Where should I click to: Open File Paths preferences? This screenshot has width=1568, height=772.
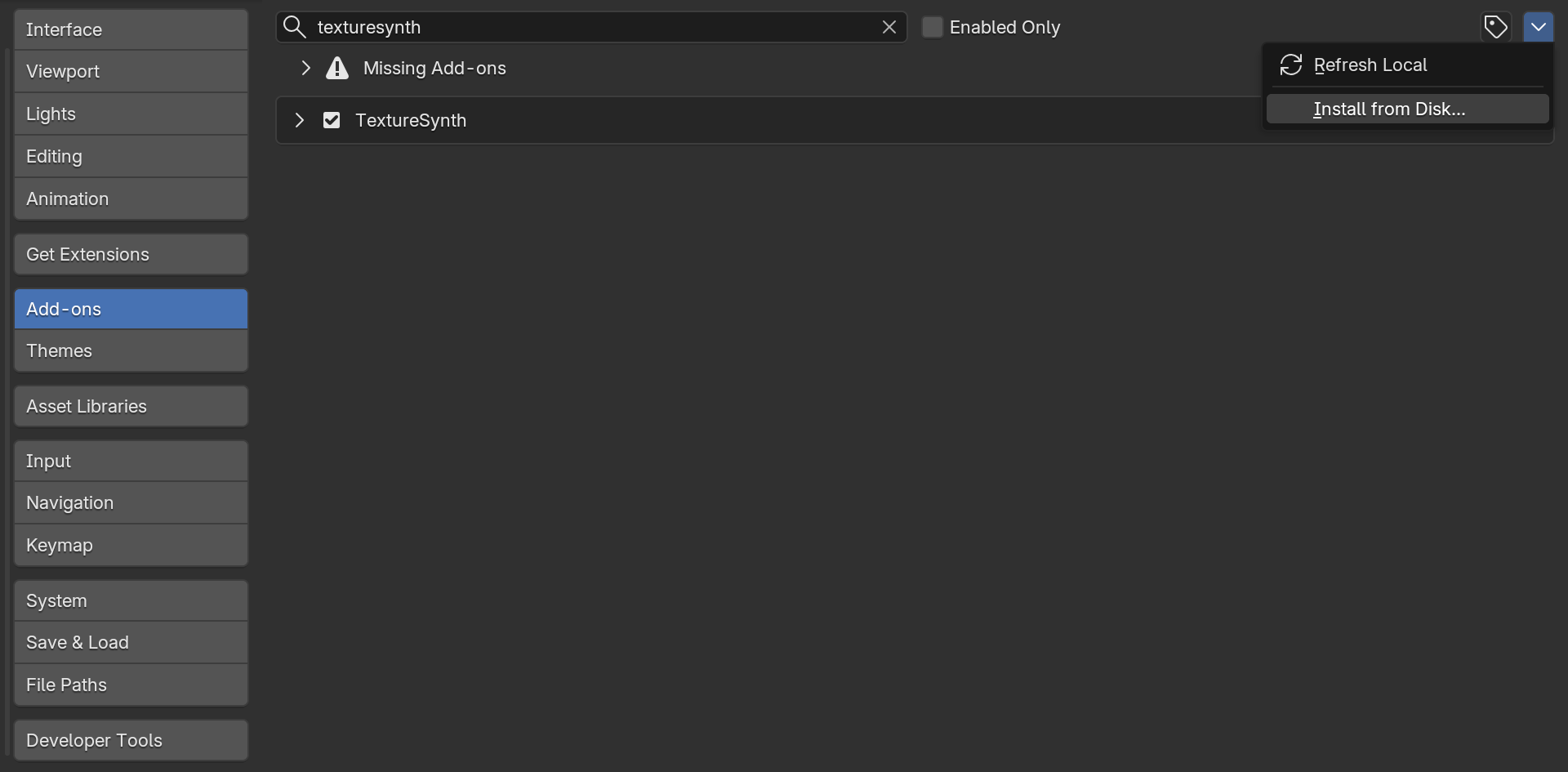[131, 685]
